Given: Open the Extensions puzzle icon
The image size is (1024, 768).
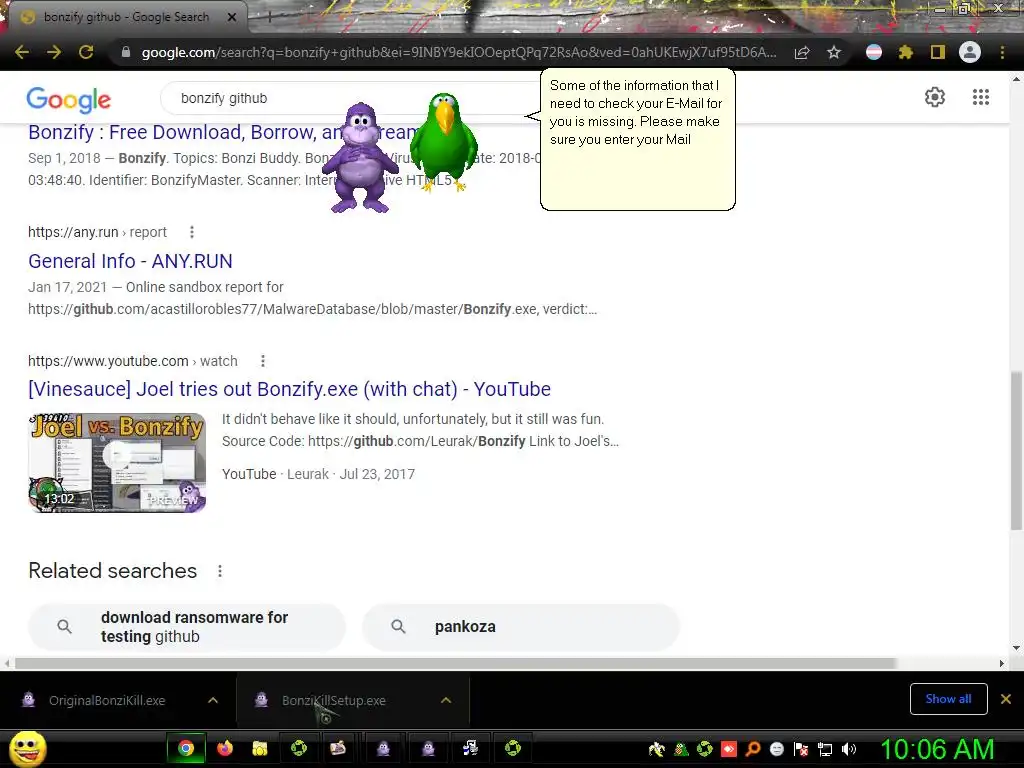Looking at the screenshot, I should (x=905, y=52).
